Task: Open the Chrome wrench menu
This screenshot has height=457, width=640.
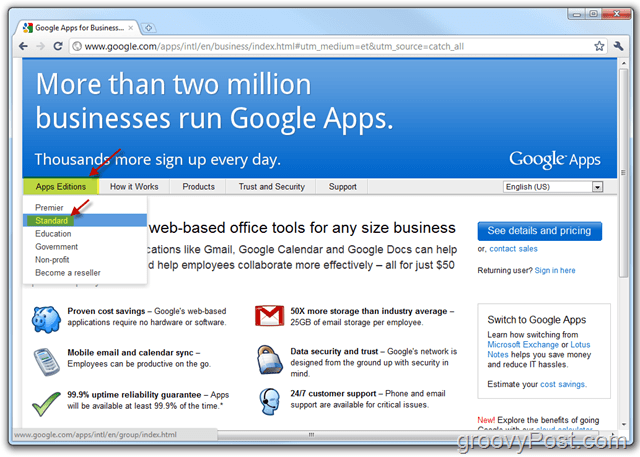Action: point(618,46)
